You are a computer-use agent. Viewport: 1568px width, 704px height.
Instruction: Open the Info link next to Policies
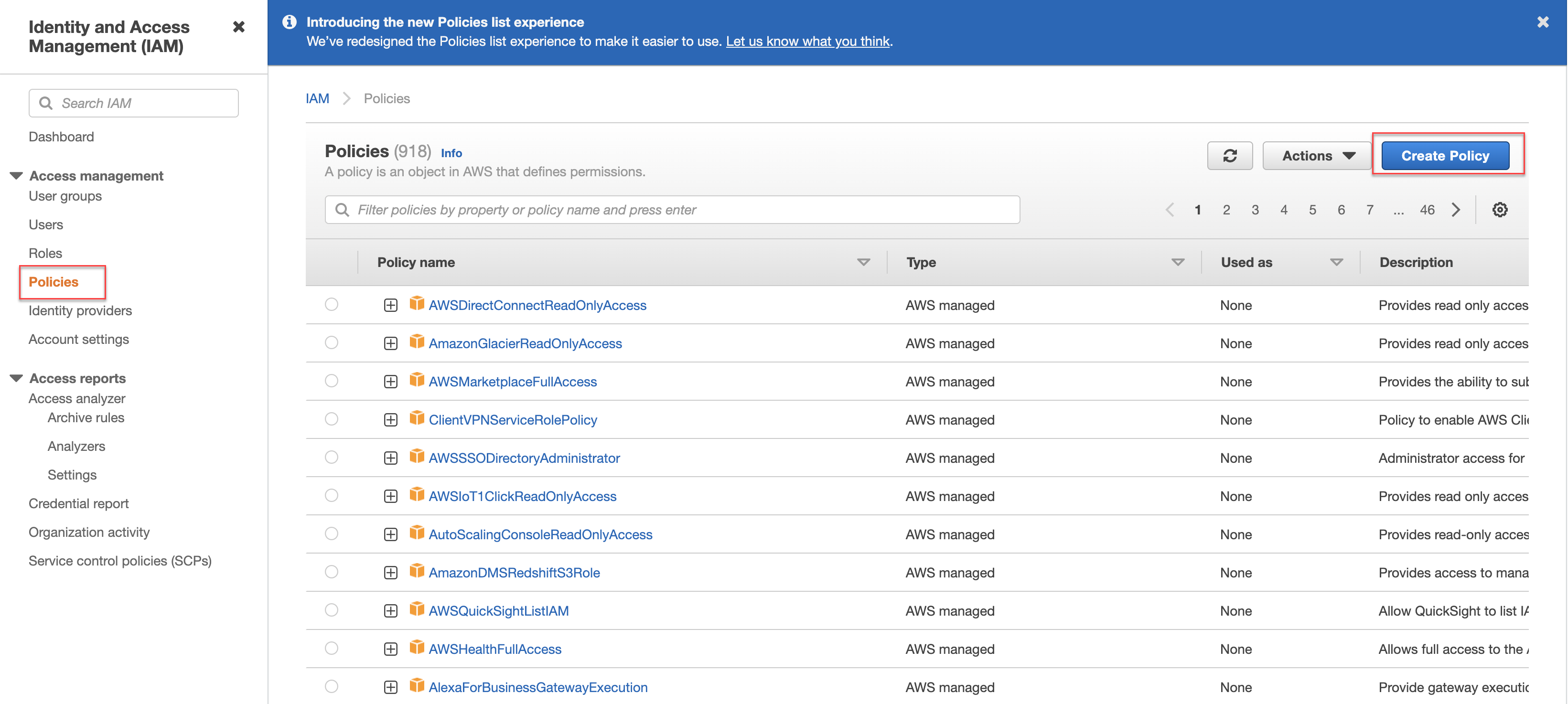click(x=451, y=153)
